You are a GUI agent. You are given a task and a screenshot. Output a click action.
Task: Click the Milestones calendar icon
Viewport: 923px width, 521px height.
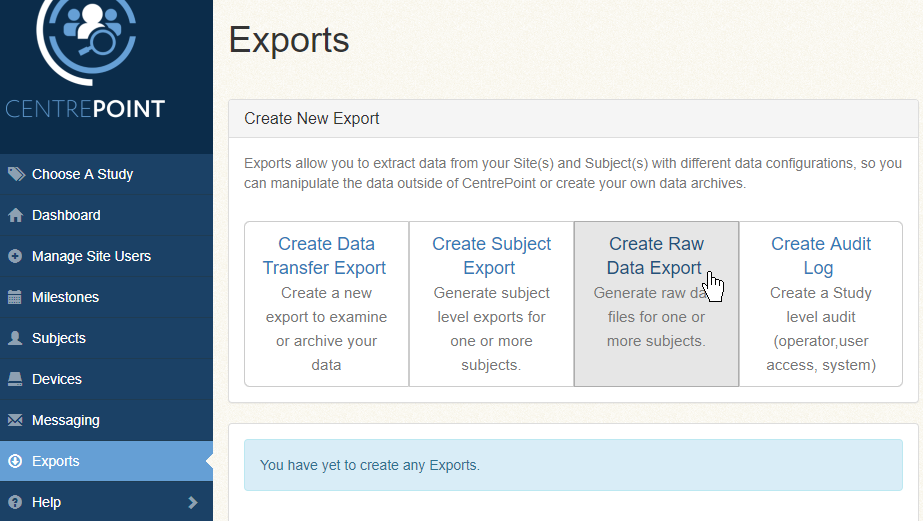(15, 297)
